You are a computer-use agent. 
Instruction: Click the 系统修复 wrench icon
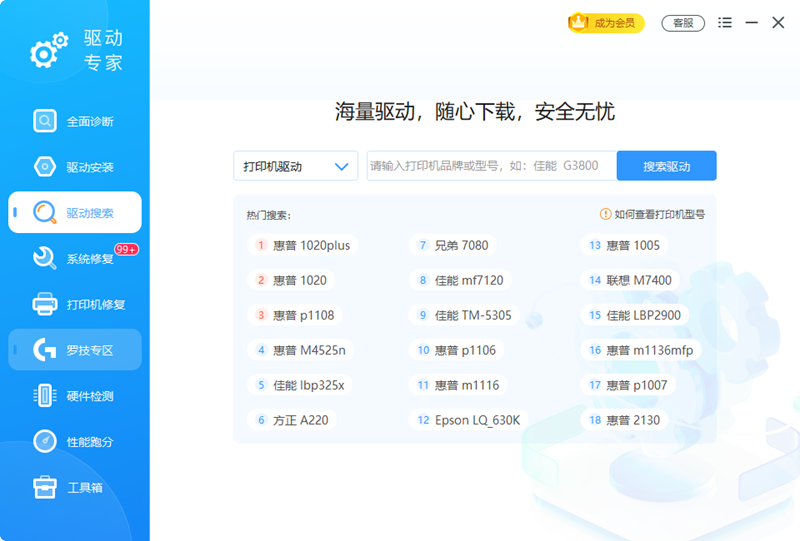click(45, 258)
